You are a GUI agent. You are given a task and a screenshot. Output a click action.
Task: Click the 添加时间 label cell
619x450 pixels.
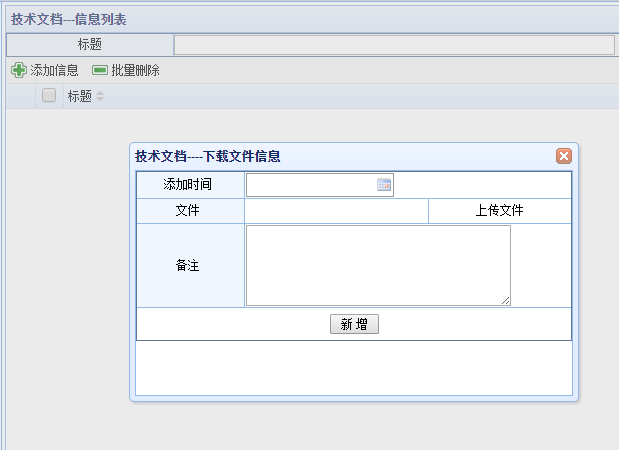pyautogui.click(x=189, y=185)
